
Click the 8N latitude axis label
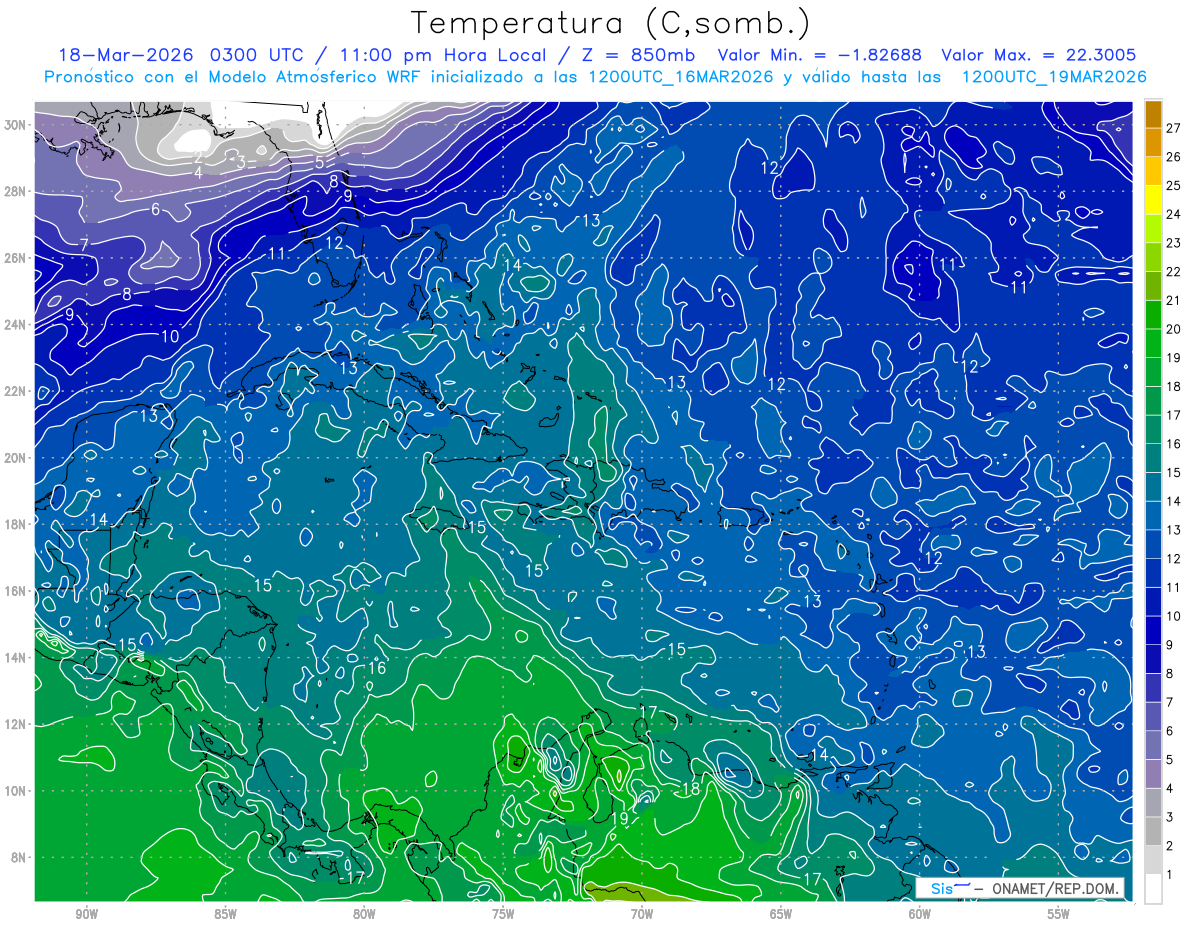point(19,857)
